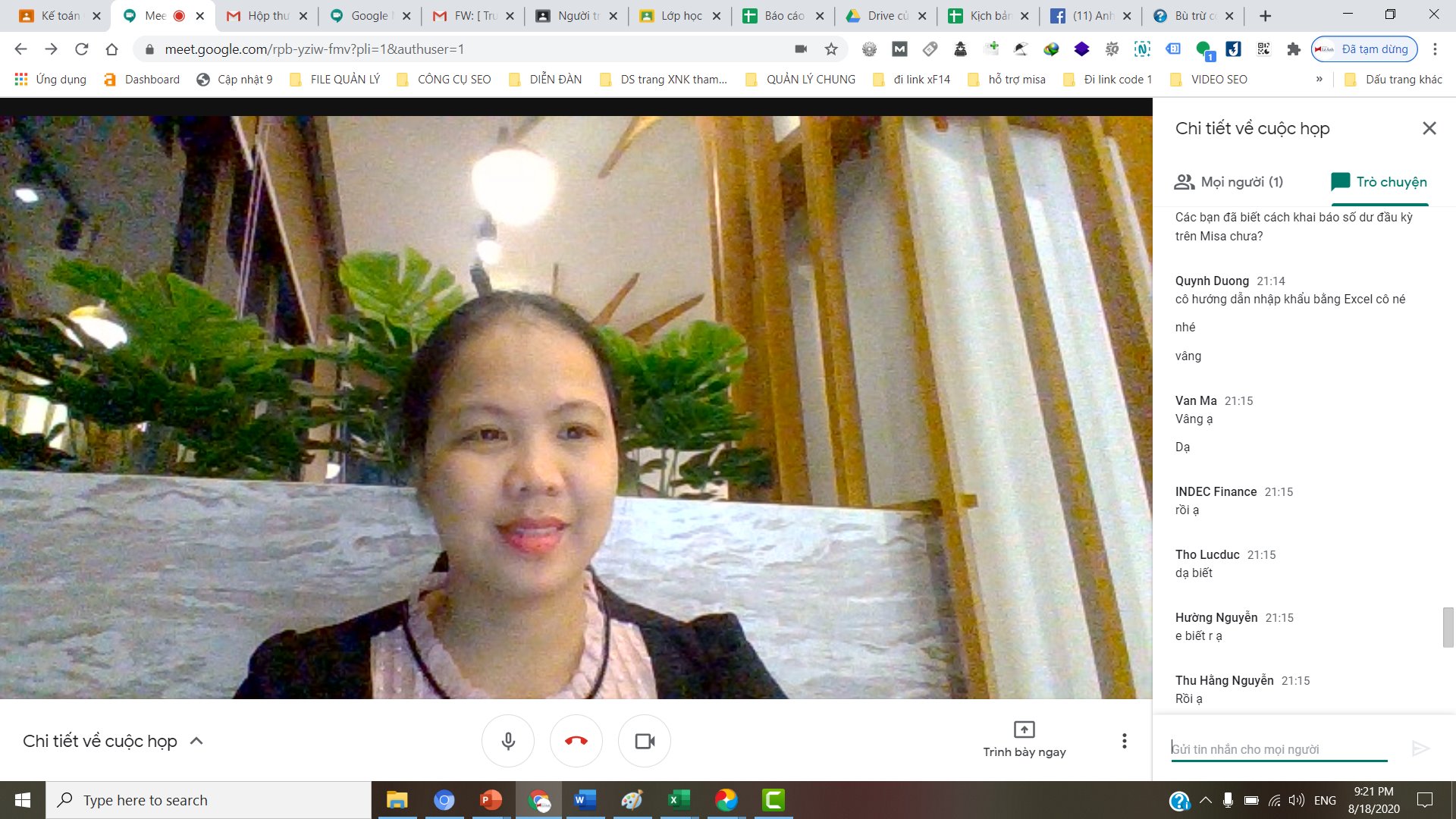Show hidden bookmarks with the chevron
The height and width of the screenshot is (819, 1456).
click(1319, 79)
